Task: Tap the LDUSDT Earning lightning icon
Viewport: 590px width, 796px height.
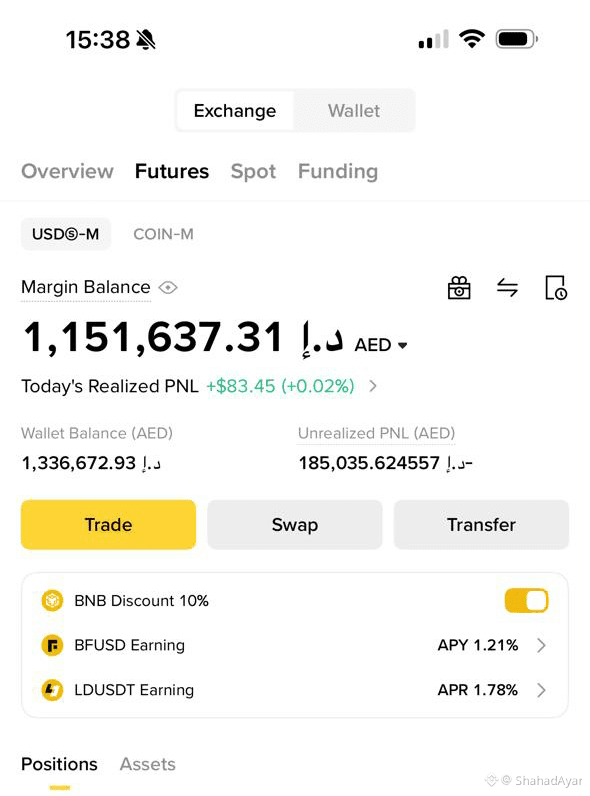Action: (52, 690)
